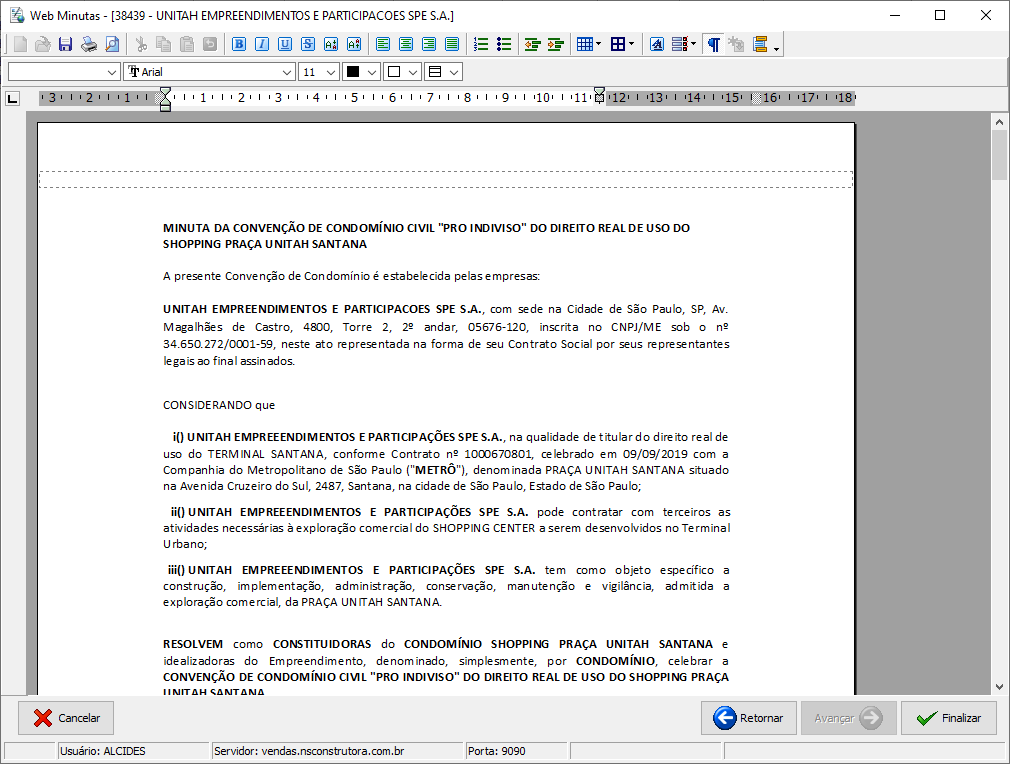Apply bulleted list
Screen dimensions: 1010x764
point(504,44)
